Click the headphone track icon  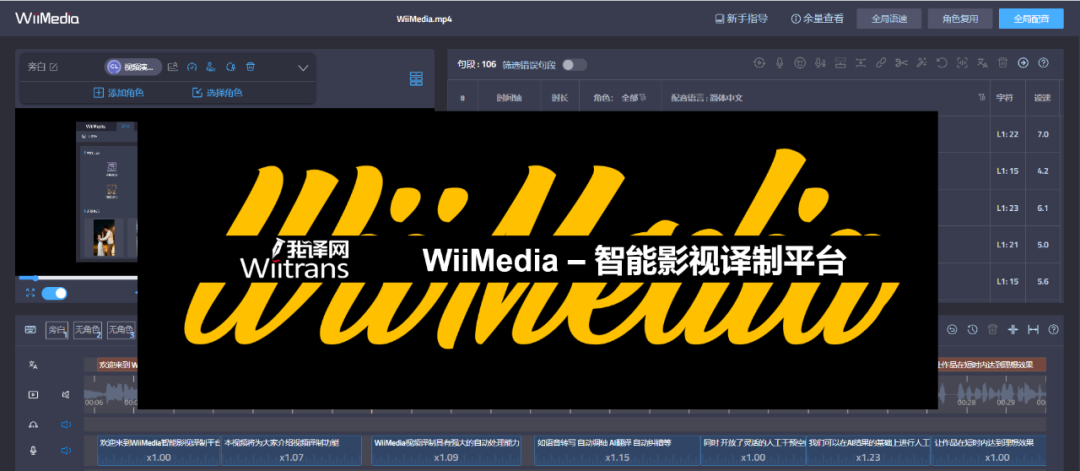[x=32, y=425]
